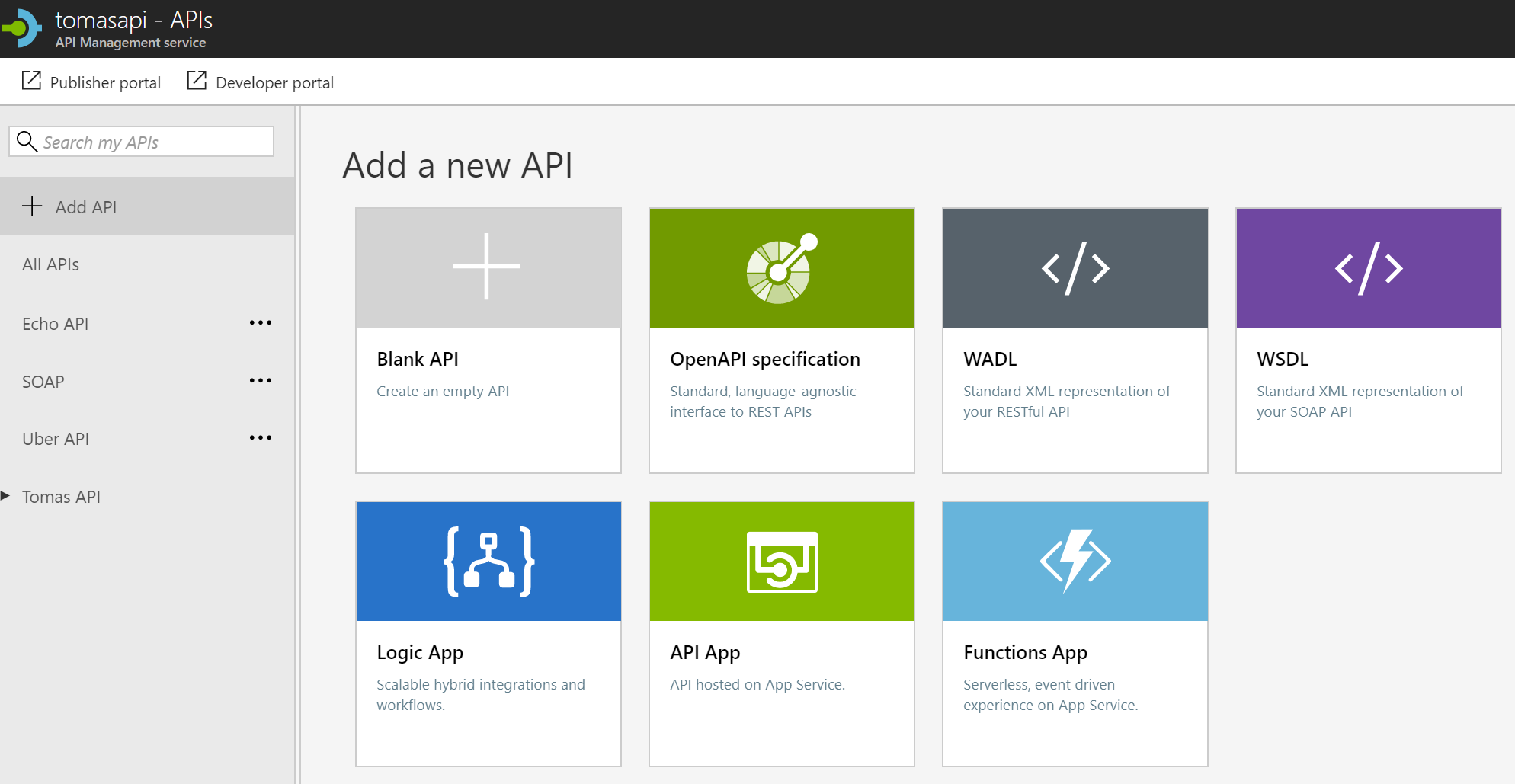Click the search magnifier icon
The image size is (1515, 784).
tap(27, 142)
